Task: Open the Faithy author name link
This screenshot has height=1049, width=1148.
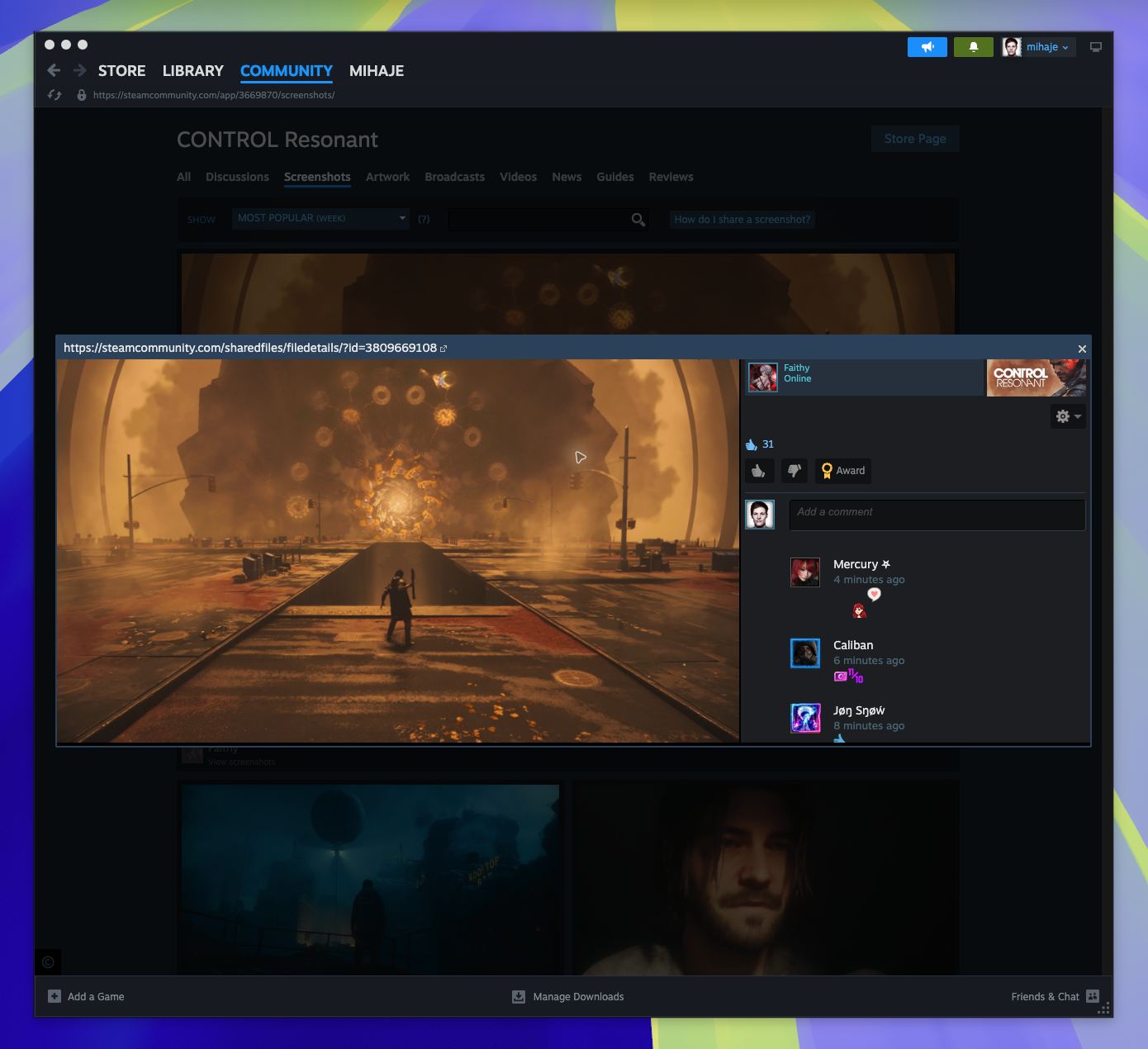Action: point(797,368)
